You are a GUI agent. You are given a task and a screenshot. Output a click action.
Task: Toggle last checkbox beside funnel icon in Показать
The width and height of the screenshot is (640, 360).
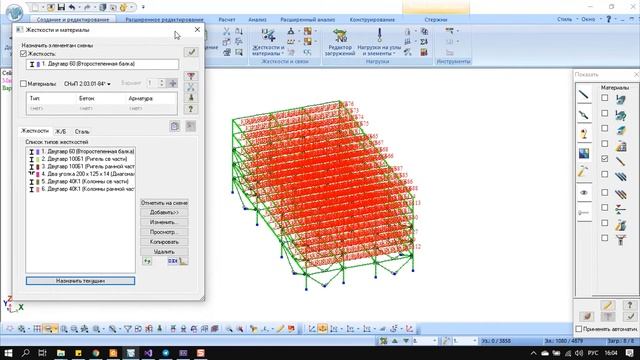point(604,238)
